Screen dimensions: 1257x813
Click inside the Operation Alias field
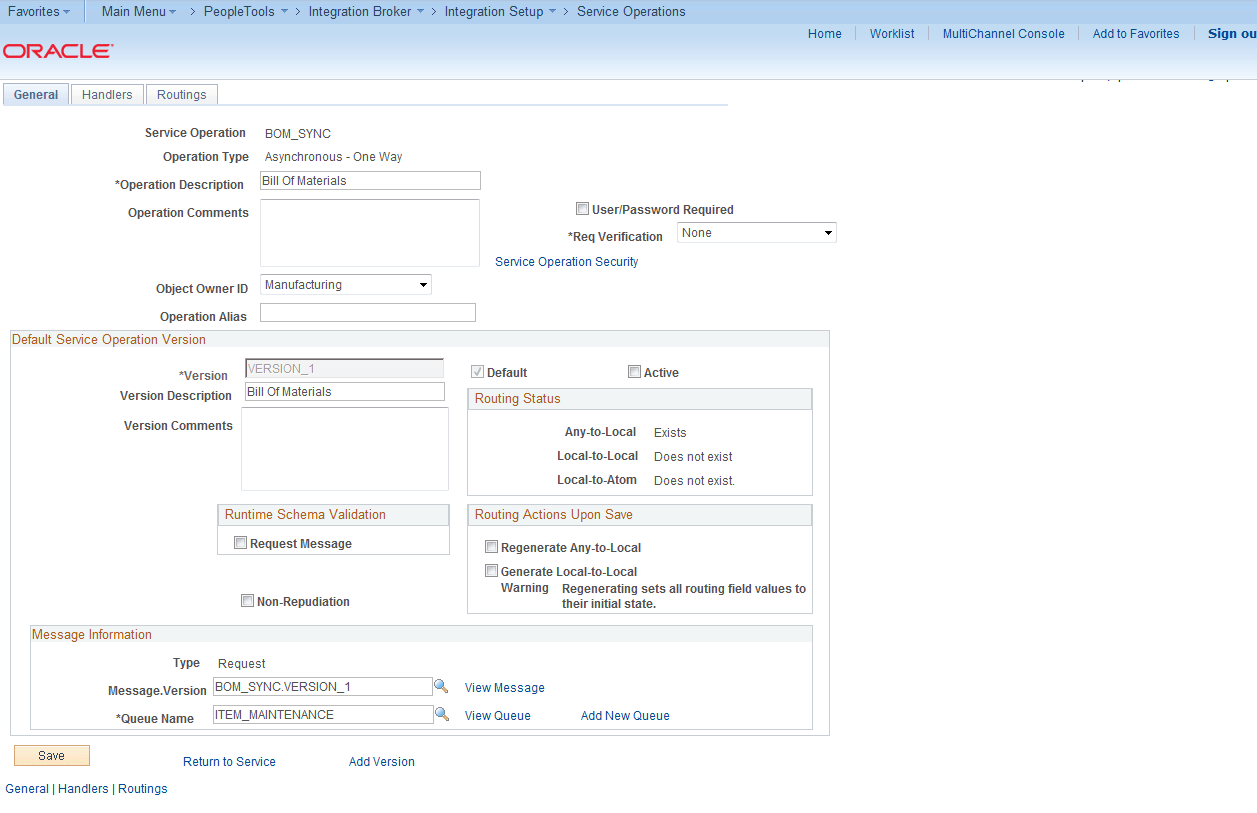367,312
